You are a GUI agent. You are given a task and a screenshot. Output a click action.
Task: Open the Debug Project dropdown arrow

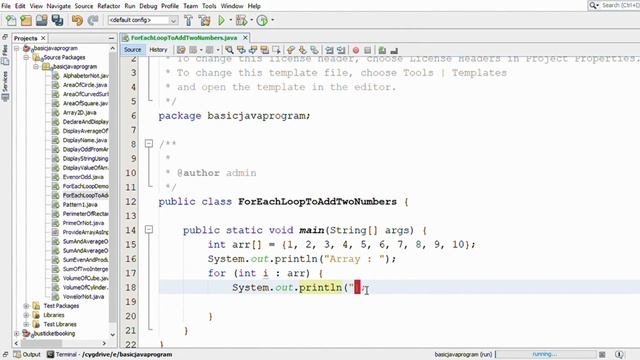pyautogui.click(x=251, y=20)
